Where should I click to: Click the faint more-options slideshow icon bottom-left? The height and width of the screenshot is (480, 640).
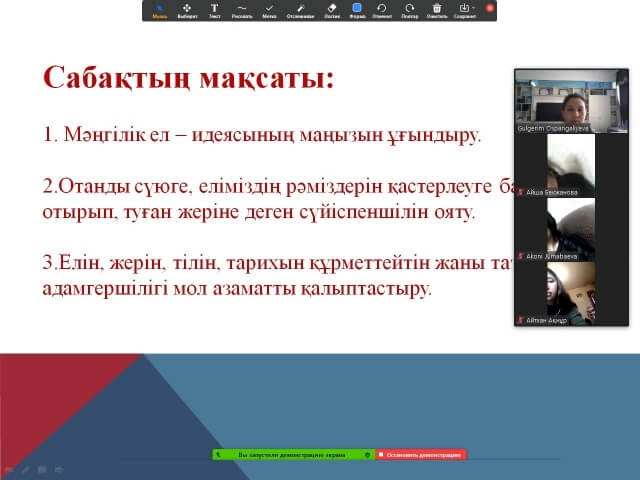pyautogui.click(x=59, y=469)
